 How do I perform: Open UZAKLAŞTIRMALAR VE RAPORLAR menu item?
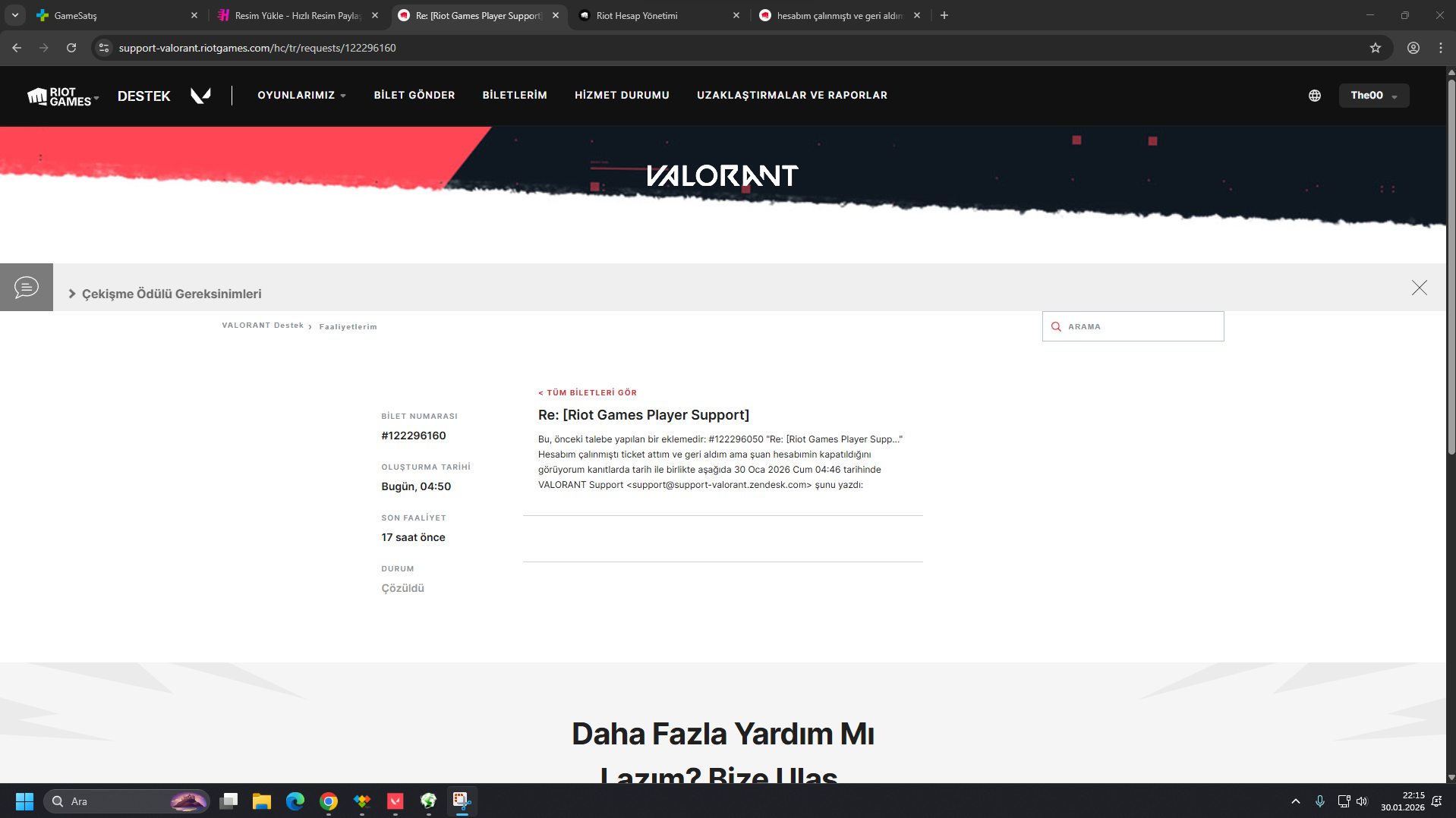tap(792, 96)
